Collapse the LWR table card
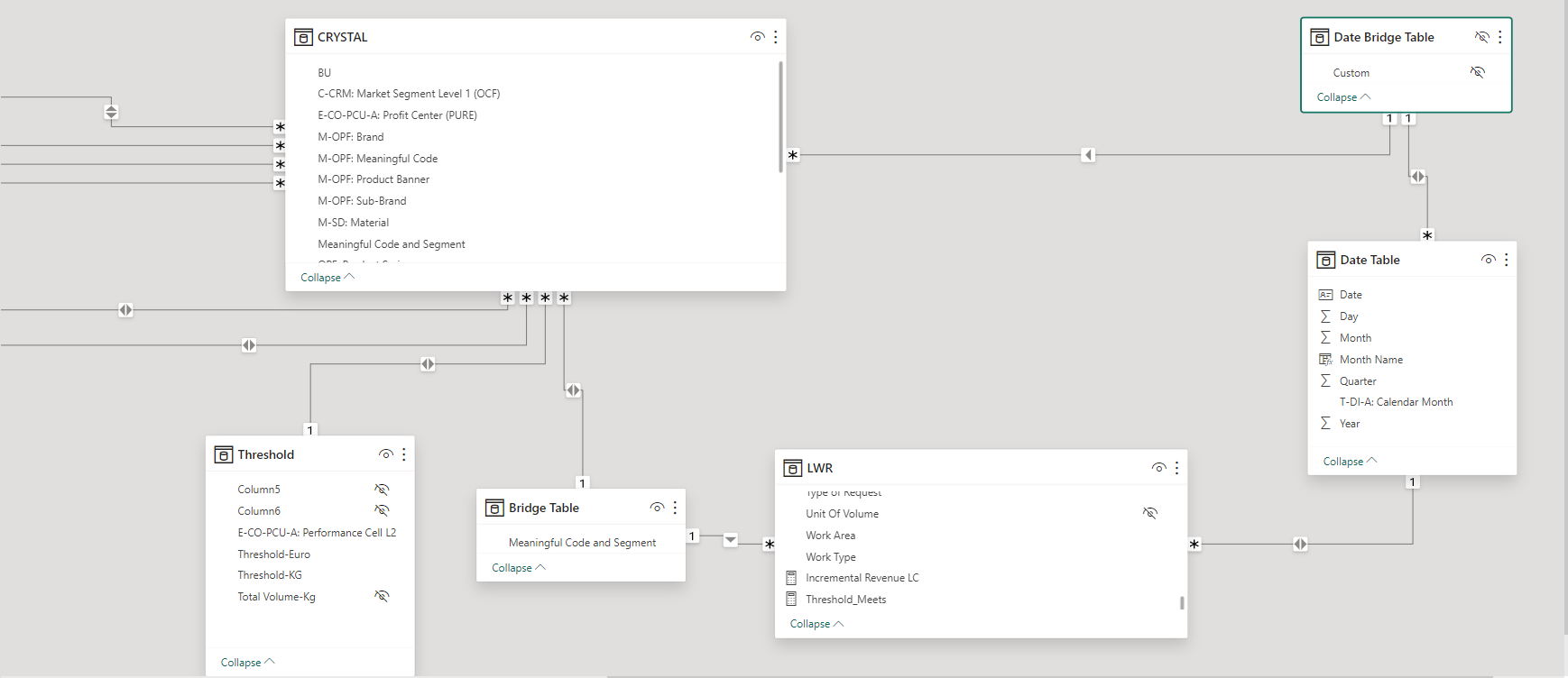 [x=817, y=624]
